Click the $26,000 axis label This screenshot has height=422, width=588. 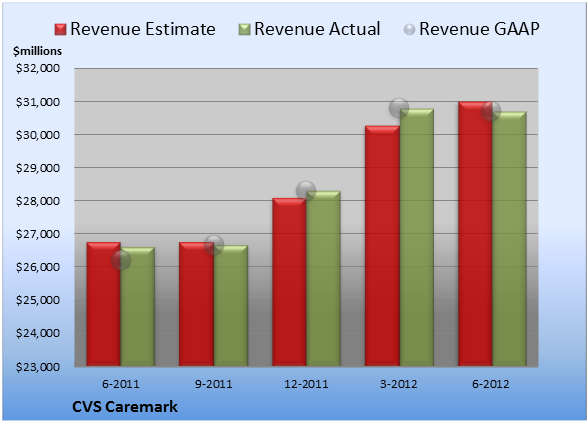[x=38, y=267]
